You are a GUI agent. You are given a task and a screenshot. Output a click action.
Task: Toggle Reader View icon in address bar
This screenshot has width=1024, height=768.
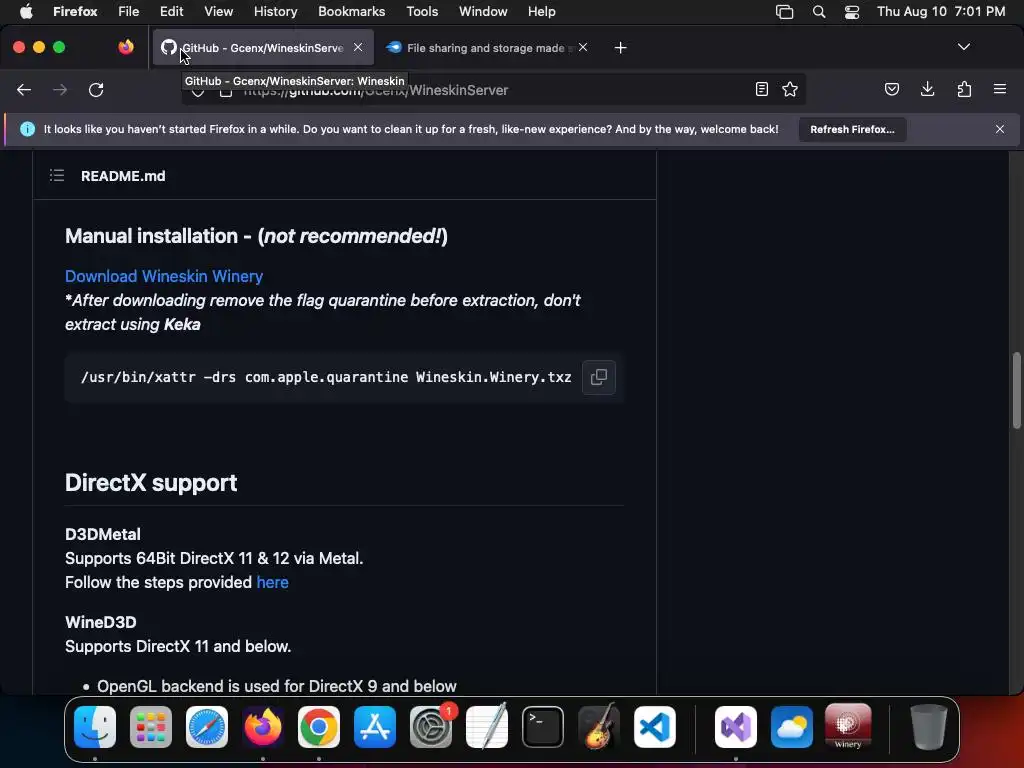click(761, 89)
